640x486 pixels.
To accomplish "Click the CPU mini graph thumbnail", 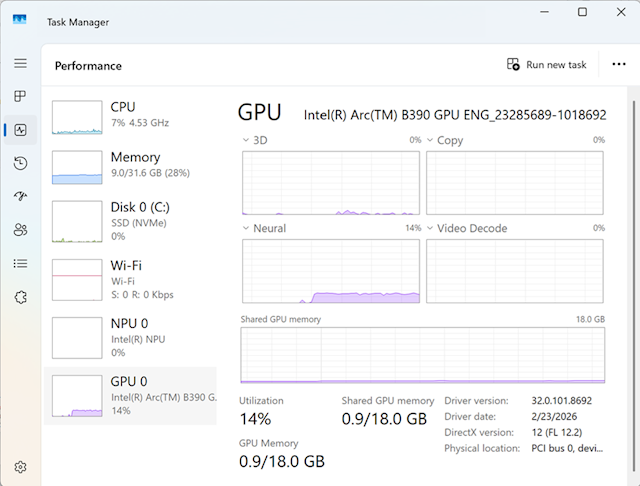I will coord(77,118).
